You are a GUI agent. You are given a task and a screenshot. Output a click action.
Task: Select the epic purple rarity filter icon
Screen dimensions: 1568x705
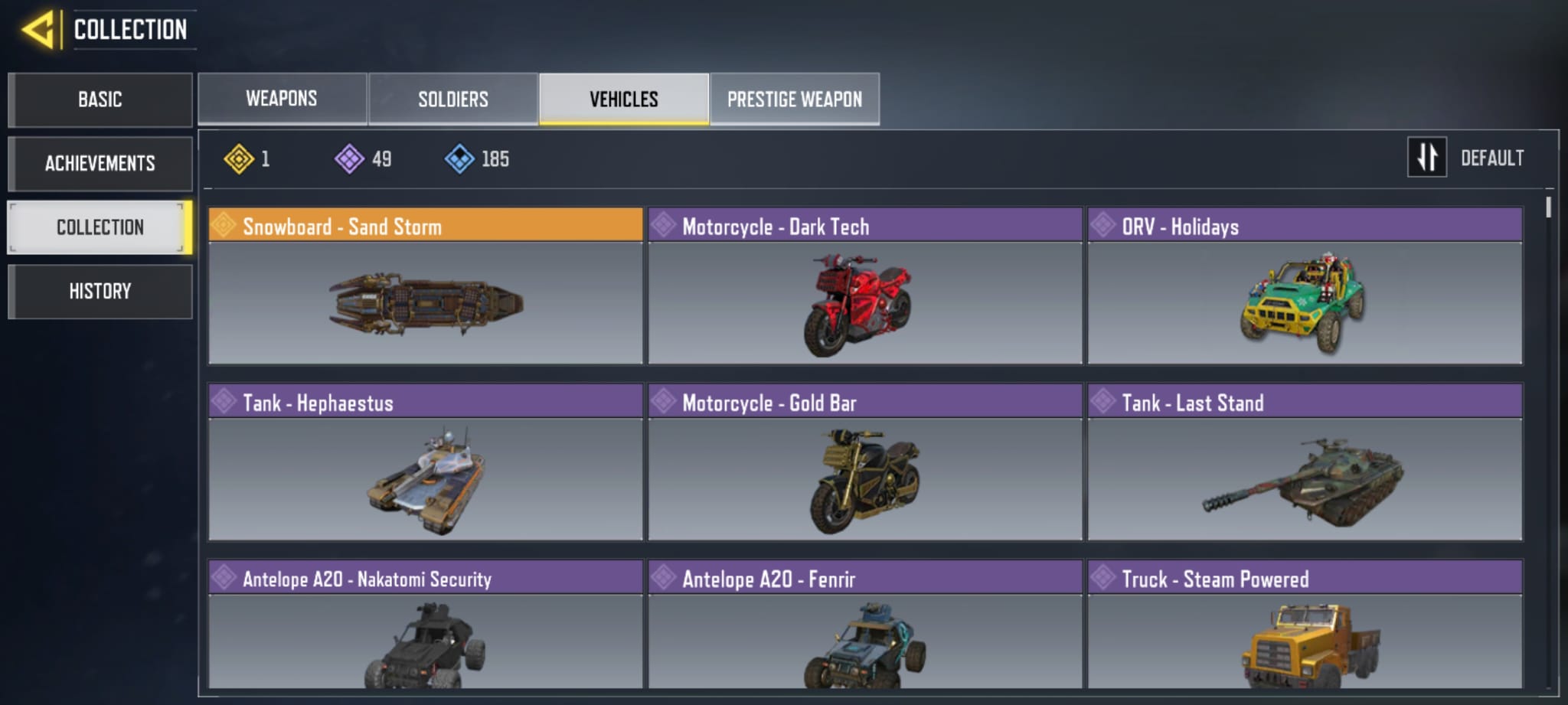tap(349, 159)
